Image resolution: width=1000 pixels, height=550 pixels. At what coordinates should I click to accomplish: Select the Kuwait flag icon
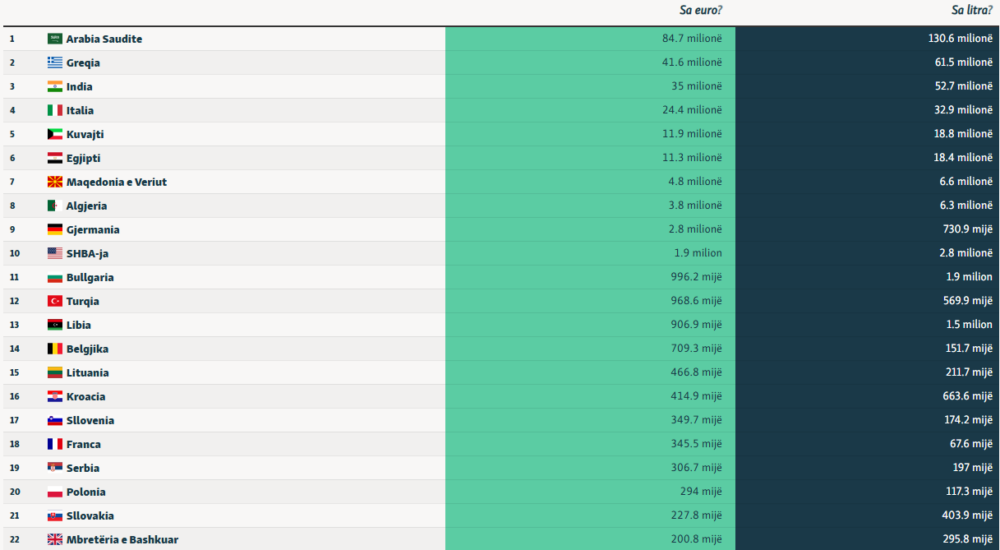55,134
